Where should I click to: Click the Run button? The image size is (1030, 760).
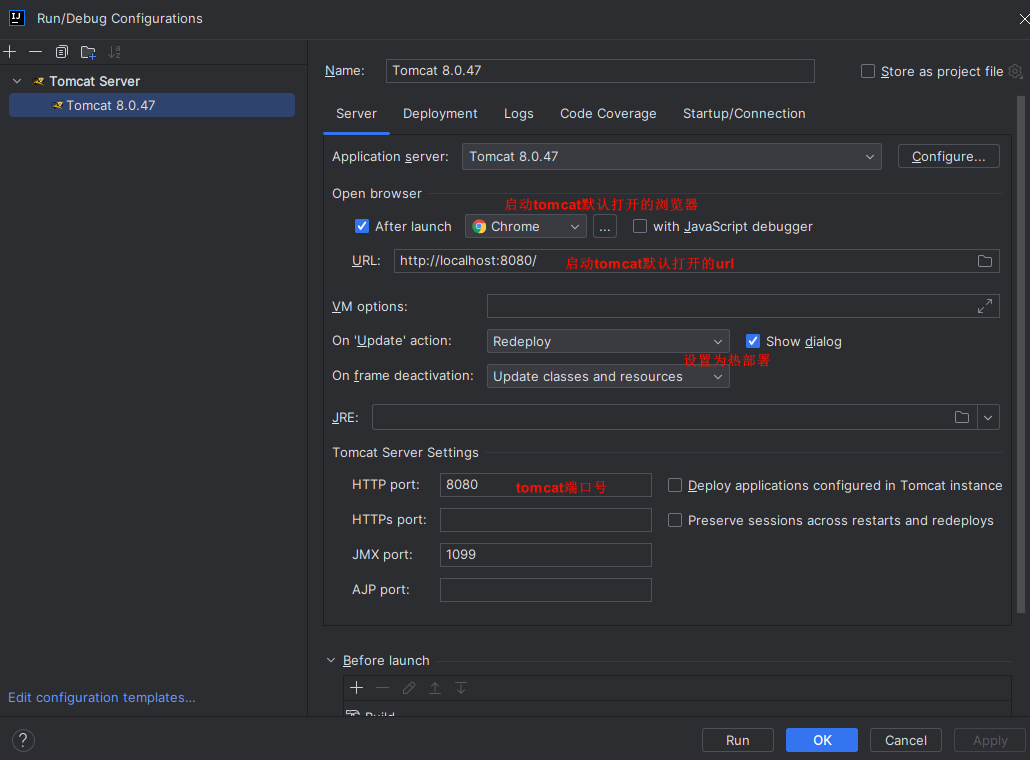[x=738, y=740]
